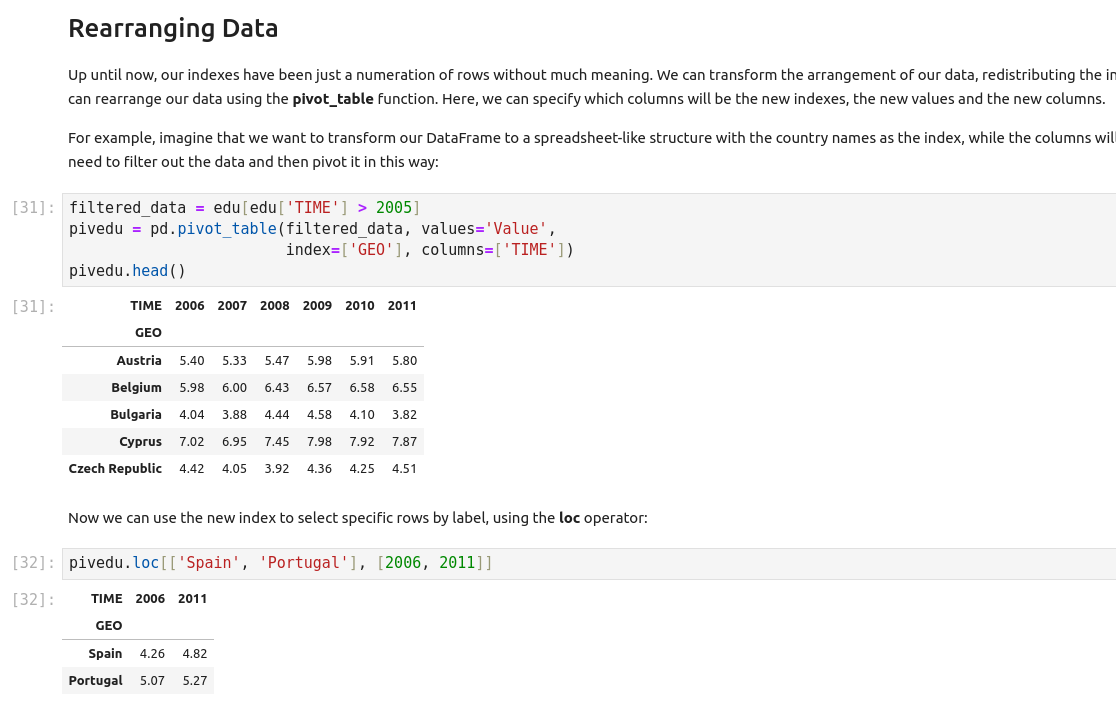Select output prompt [31] beside the pivot table

pos(33,306)
